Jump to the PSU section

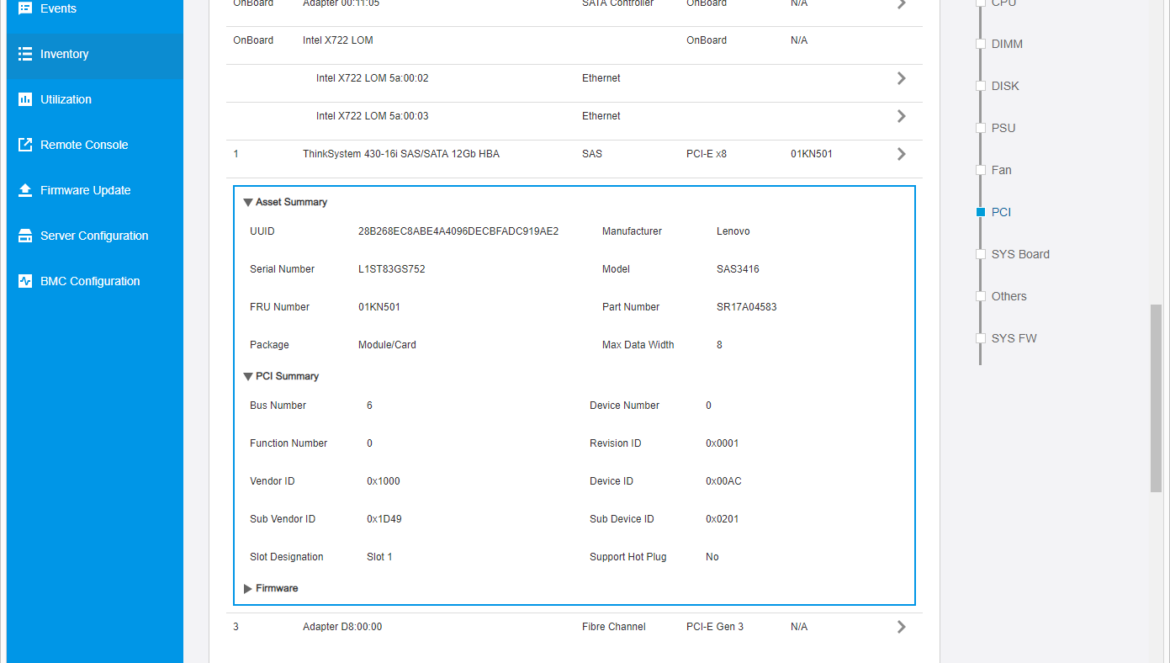(x=1003, y=128)
